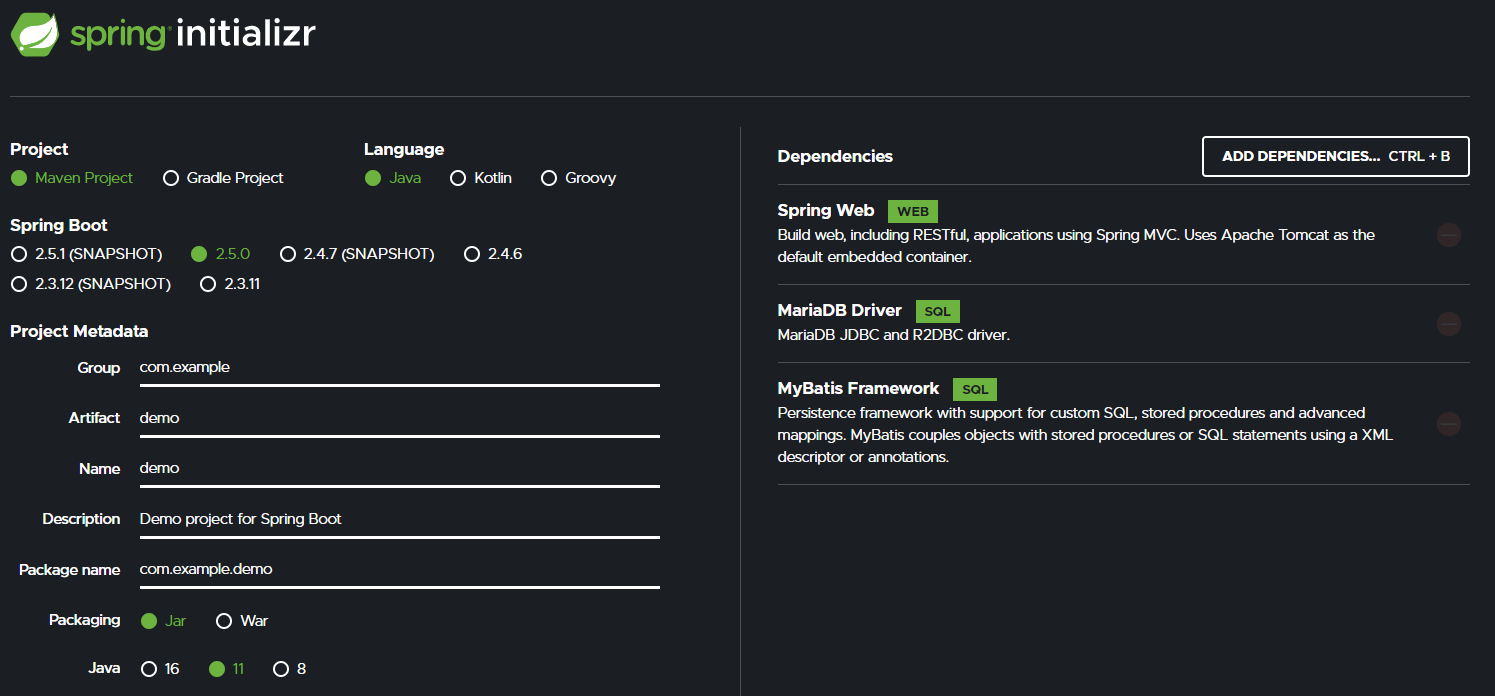Click the SQL tag beside MyBatis Framework

975,389
